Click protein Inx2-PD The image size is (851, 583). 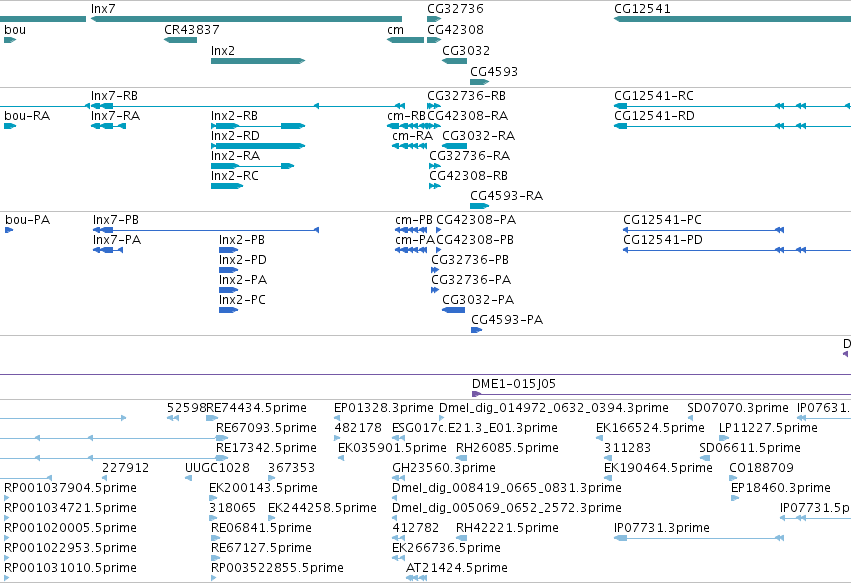tap(228, 270)
